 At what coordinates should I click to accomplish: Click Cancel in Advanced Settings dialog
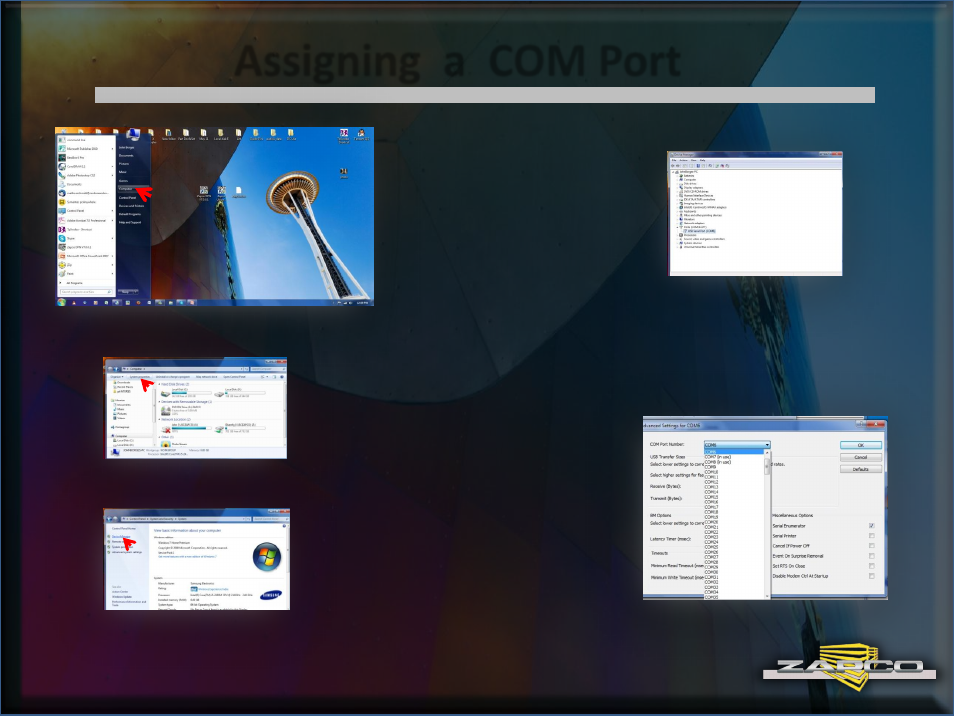tap(860, 457)
